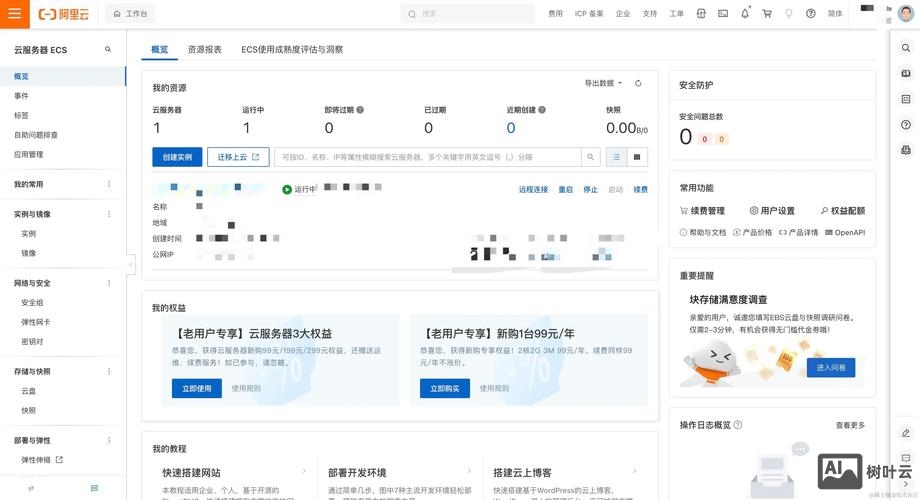920x500 pixels.
Task: Click the 进入问卷 button
Action: 831,367
